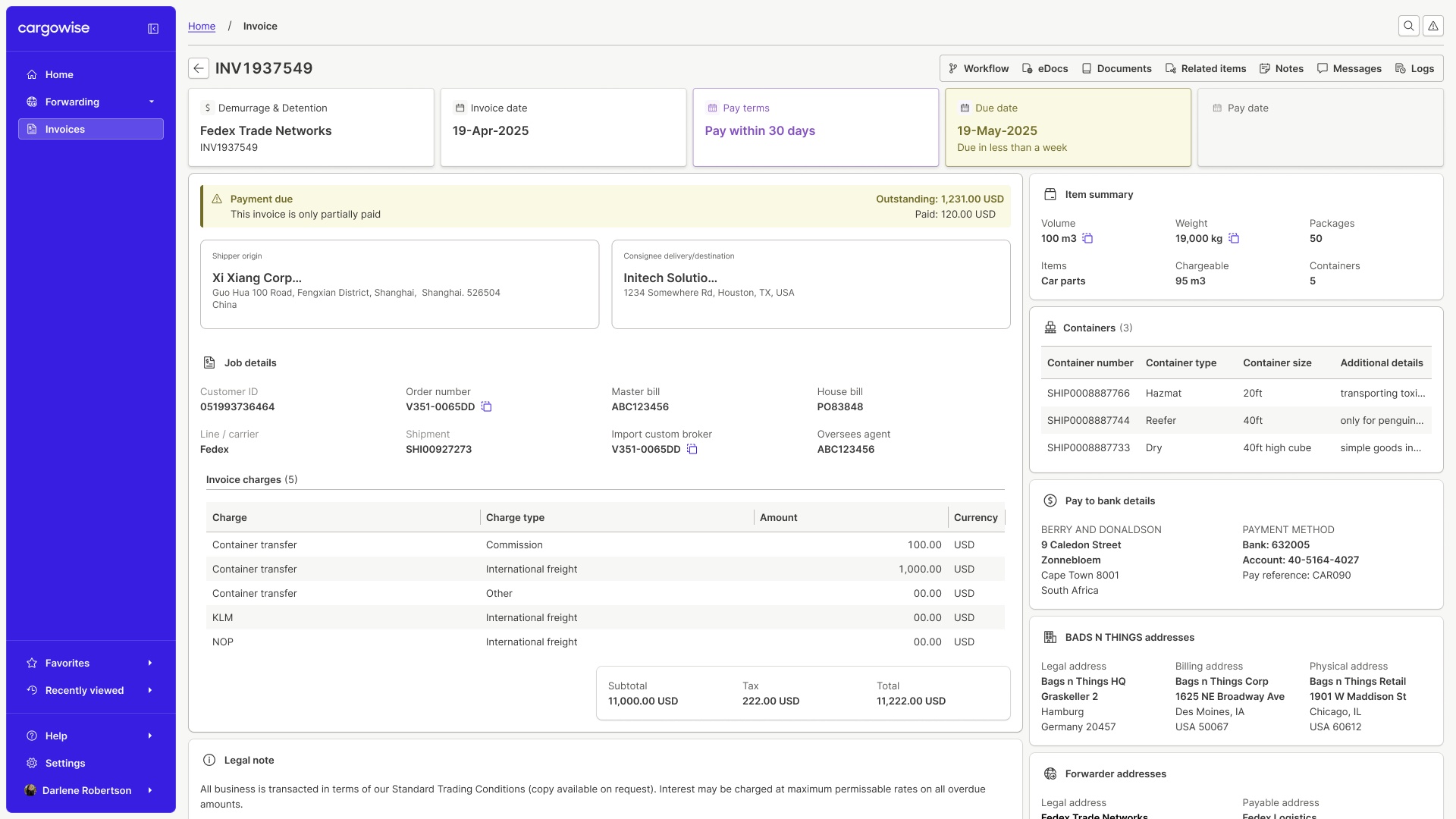This screenshot has height=819, width=1456.
Task: Open the Workflow tab
Action: [x=978, y=68]
